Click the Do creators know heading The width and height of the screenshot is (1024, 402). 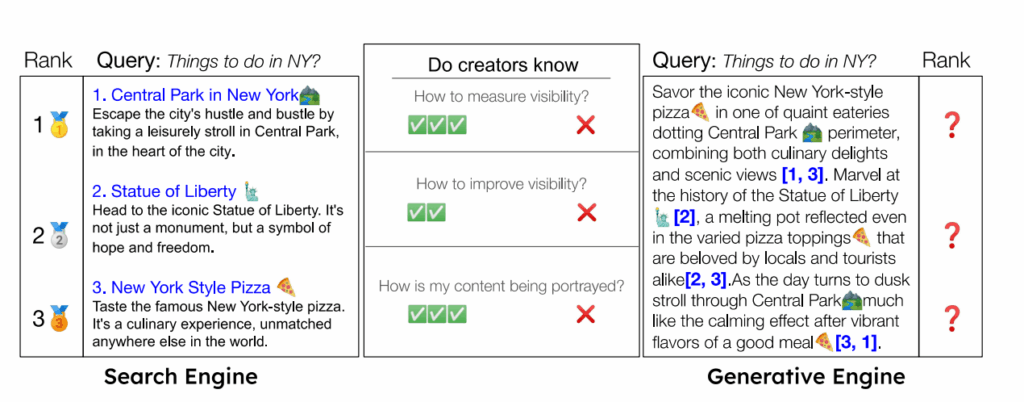click(x=503, y=66)
